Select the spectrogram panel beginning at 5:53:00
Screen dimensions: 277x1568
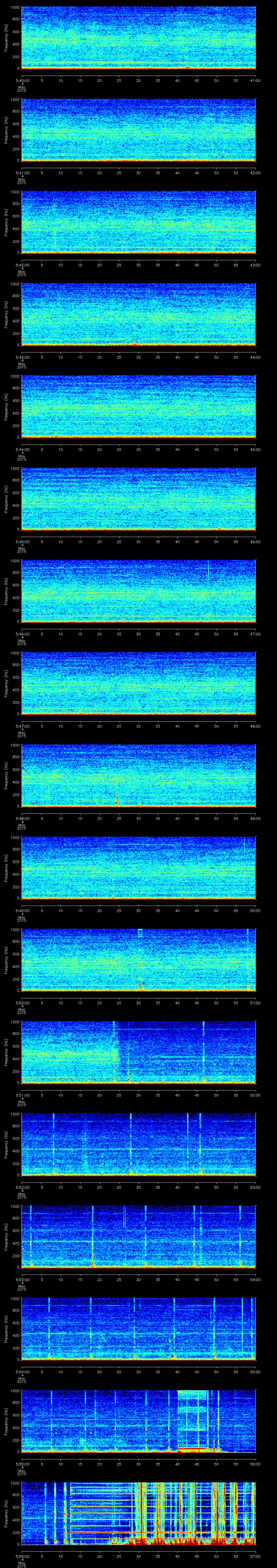tap(138, 1237)
